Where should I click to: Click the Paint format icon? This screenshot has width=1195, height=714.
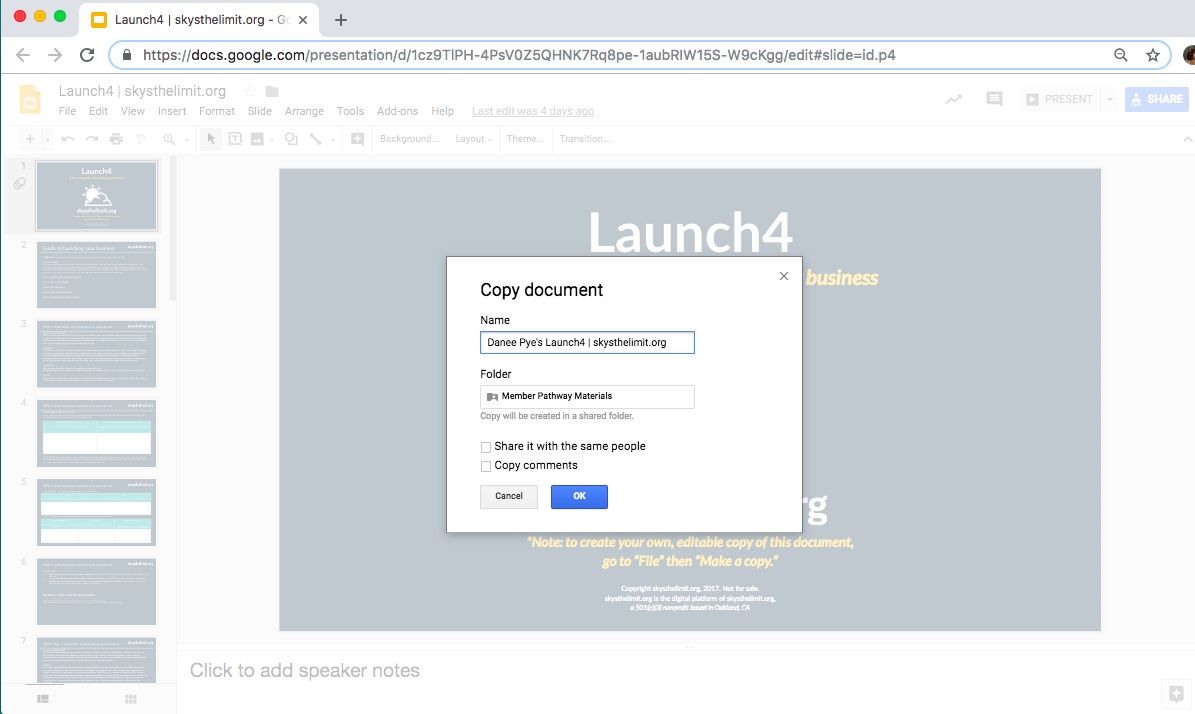pos(140,139)
